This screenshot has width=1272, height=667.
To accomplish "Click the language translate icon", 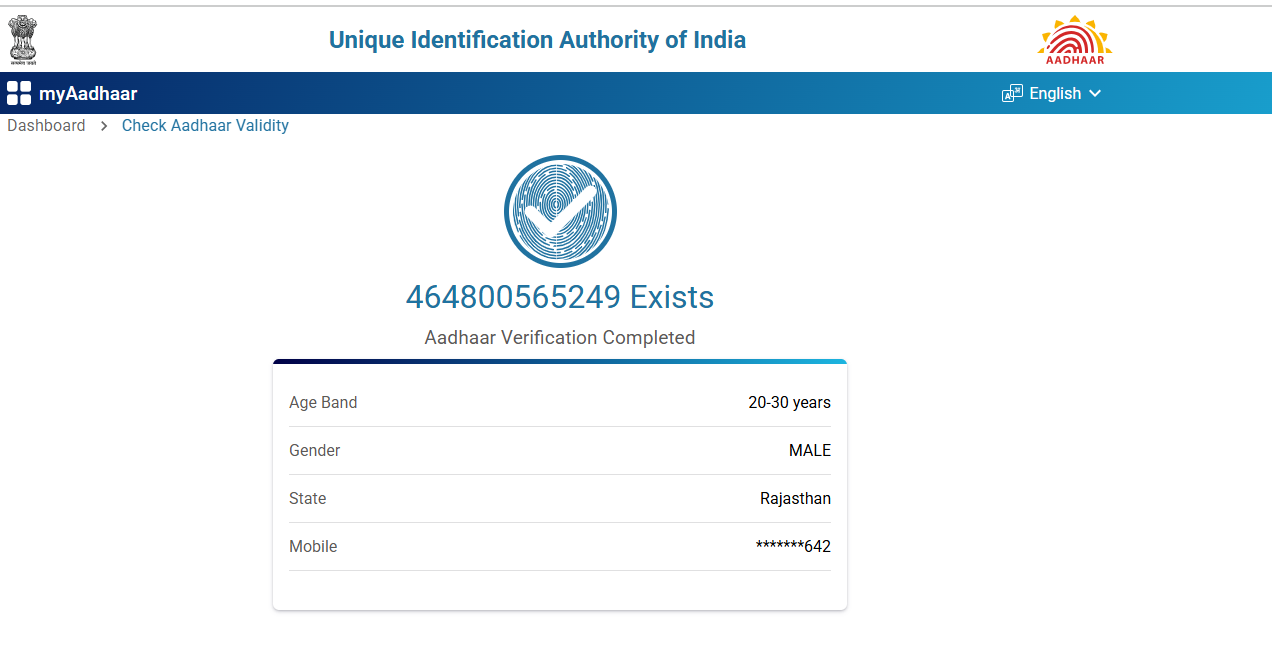I will pos(1012,94).
